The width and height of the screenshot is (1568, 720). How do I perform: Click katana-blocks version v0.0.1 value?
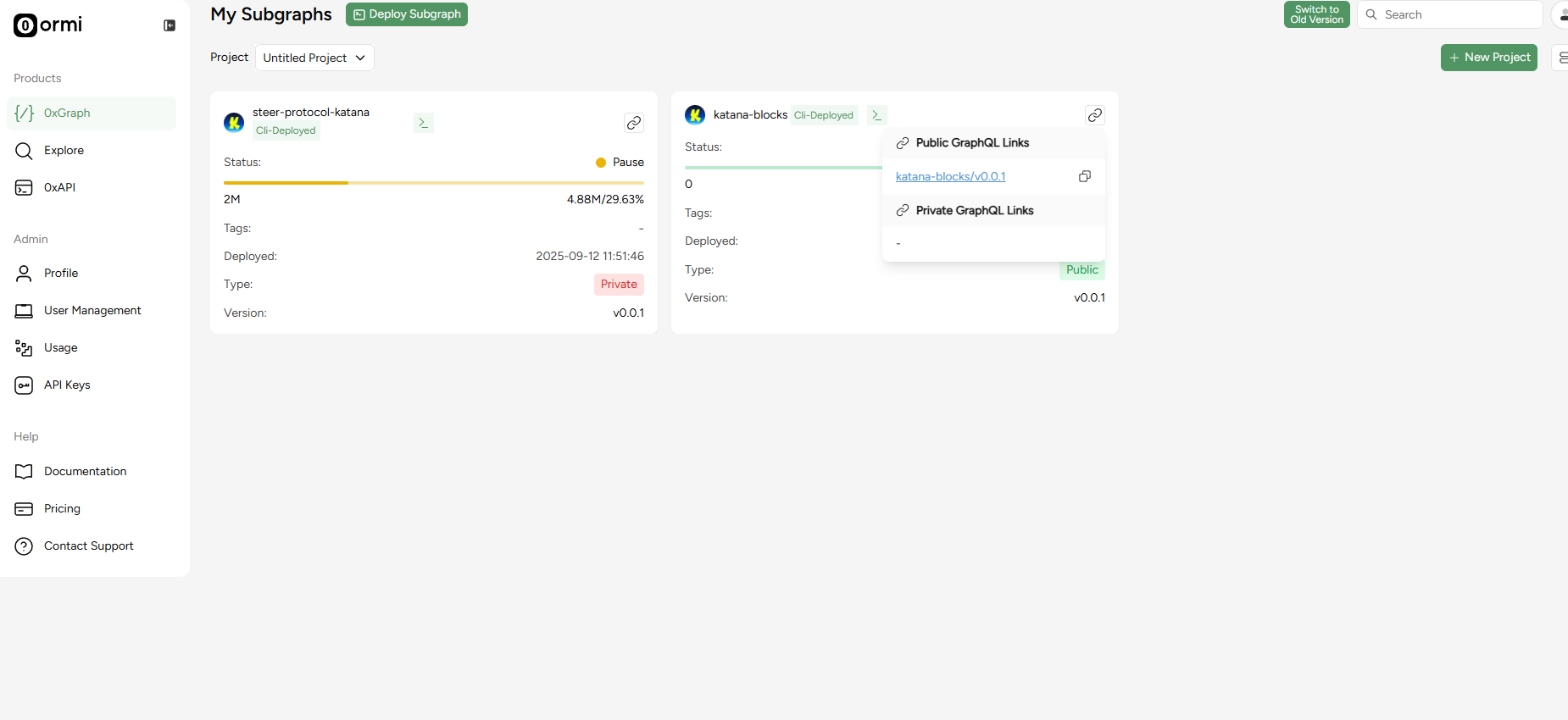pyautogui.click(x=1089, y=297)
